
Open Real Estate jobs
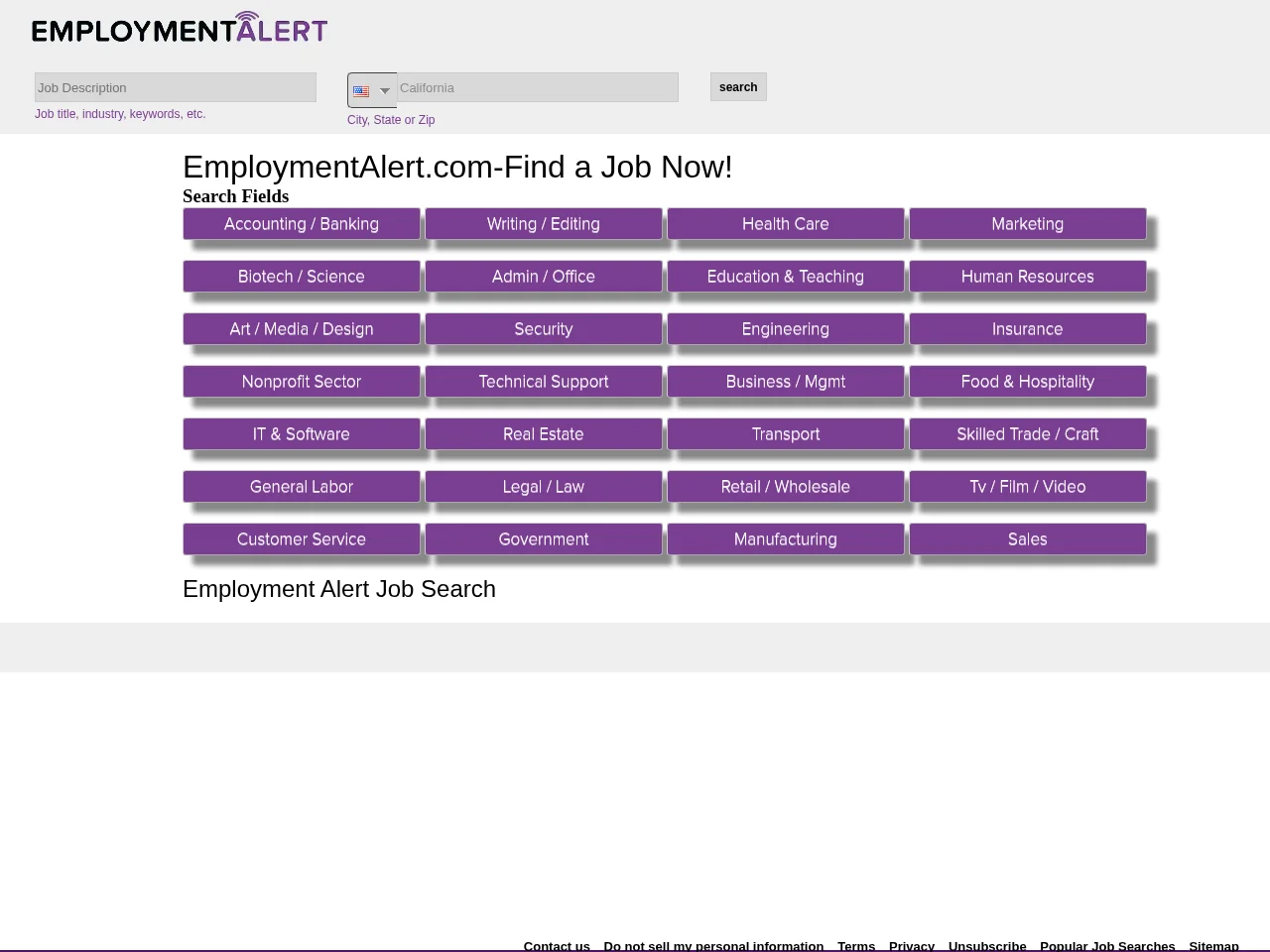point(544,434)
